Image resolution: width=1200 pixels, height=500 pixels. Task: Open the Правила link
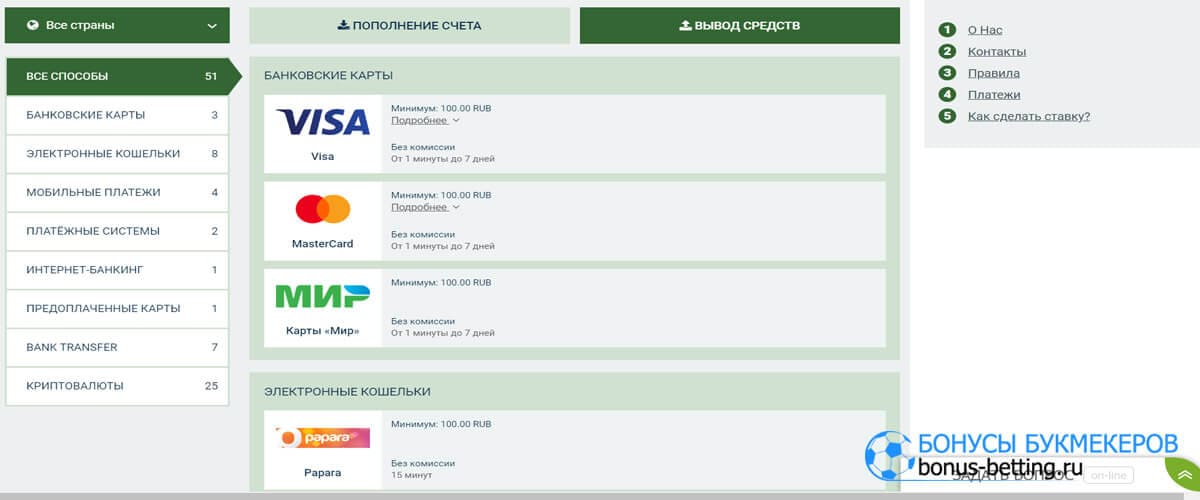994,73
